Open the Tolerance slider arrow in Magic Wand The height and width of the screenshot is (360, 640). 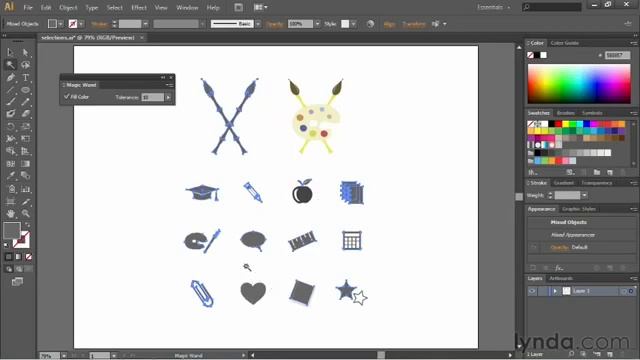coord(168,97)
